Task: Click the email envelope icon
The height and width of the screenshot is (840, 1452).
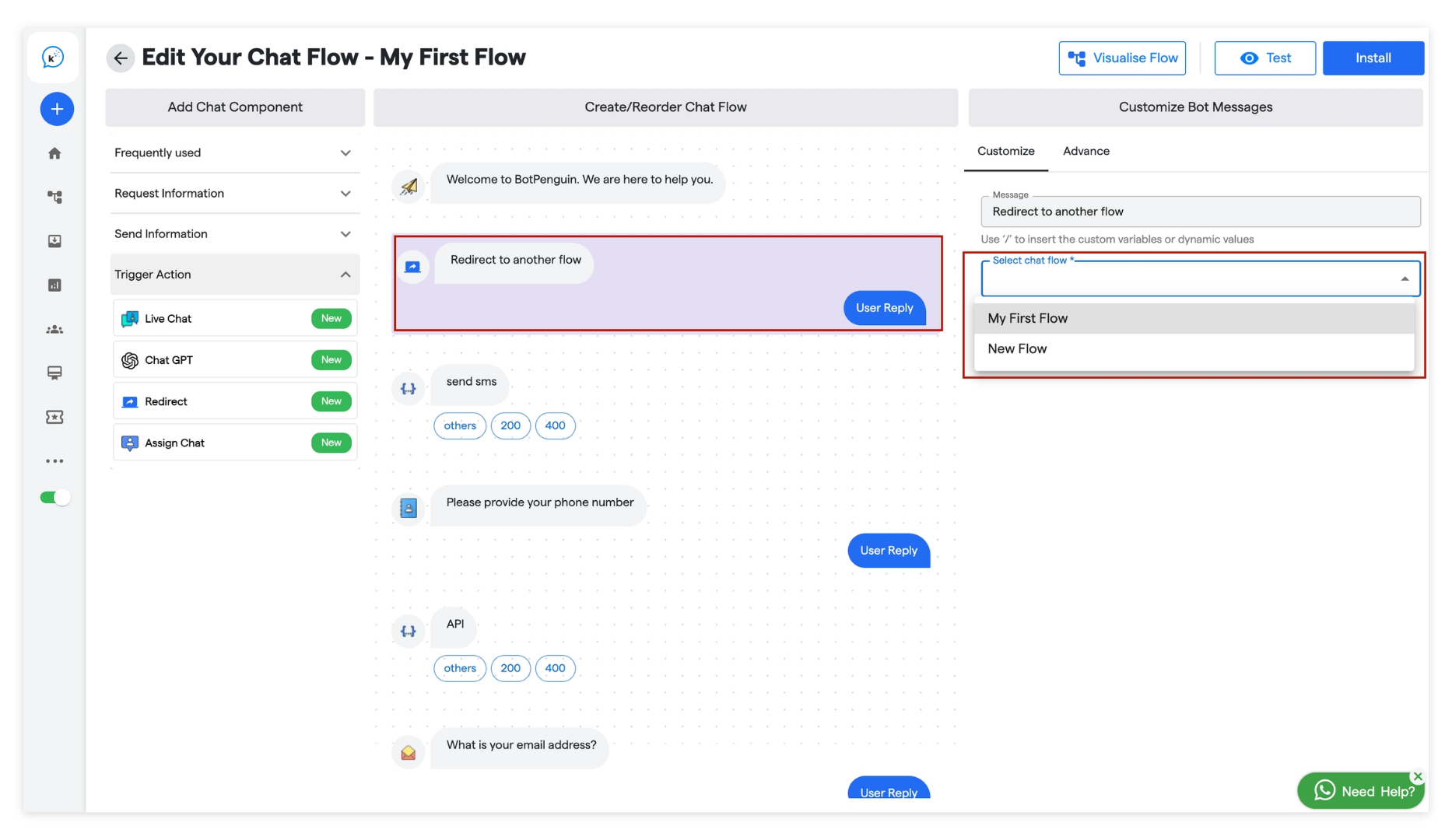Action: pyautogui.click(x=409, y=753)
